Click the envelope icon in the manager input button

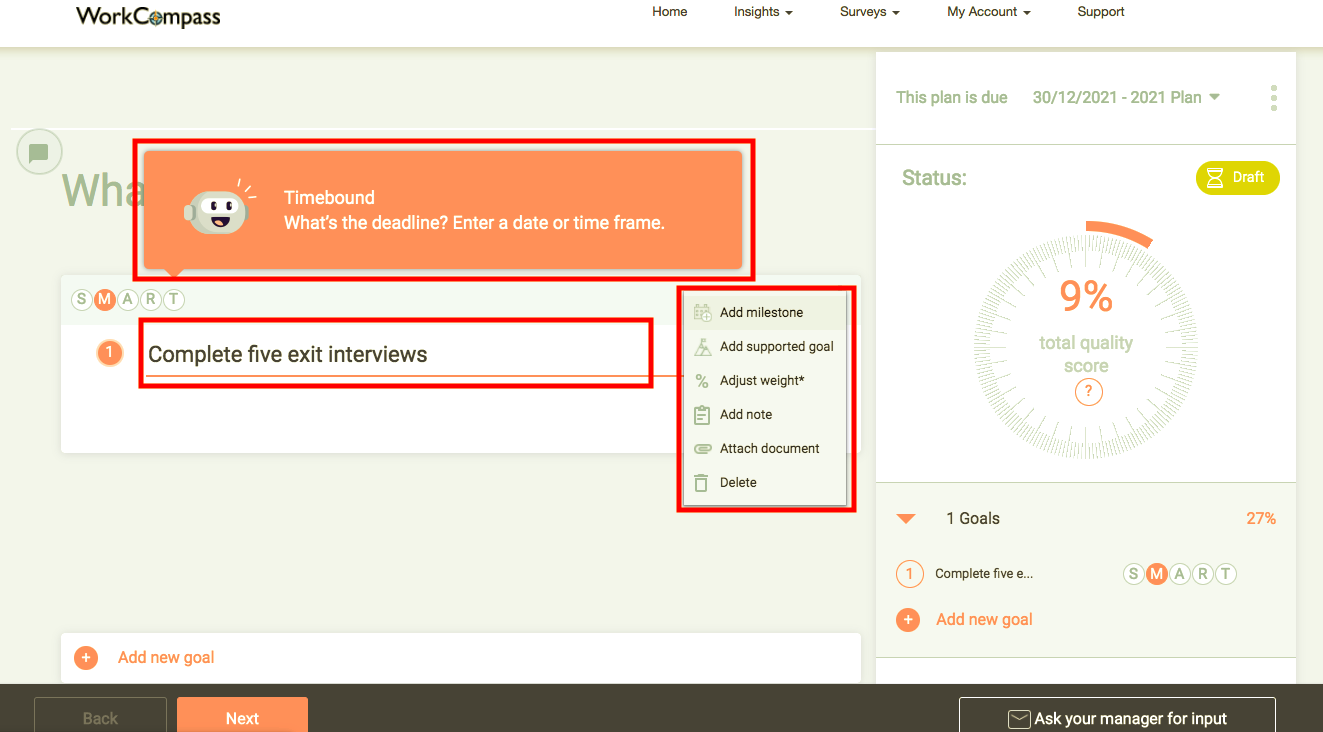(1018, 718)
